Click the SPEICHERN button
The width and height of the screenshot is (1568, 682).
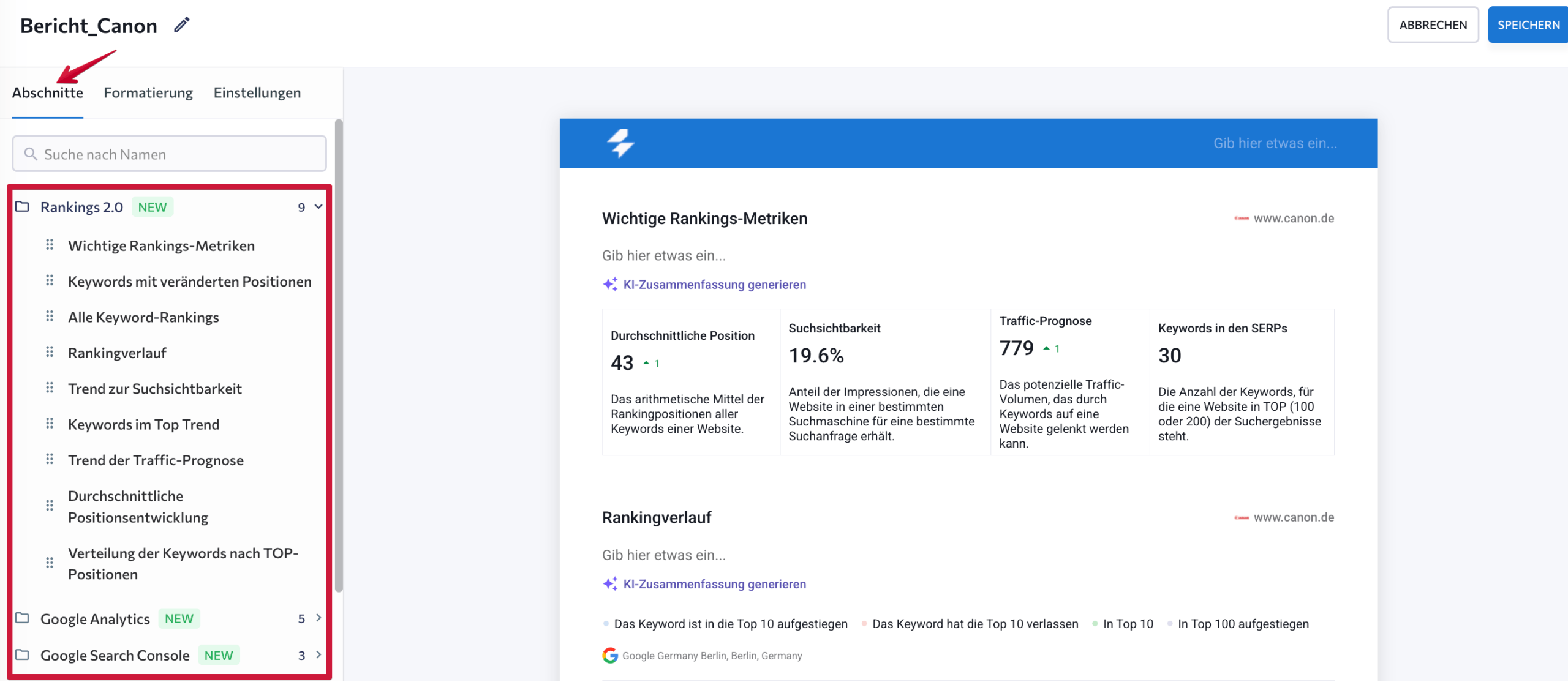pyautogui.click(x=1528, y=25)
